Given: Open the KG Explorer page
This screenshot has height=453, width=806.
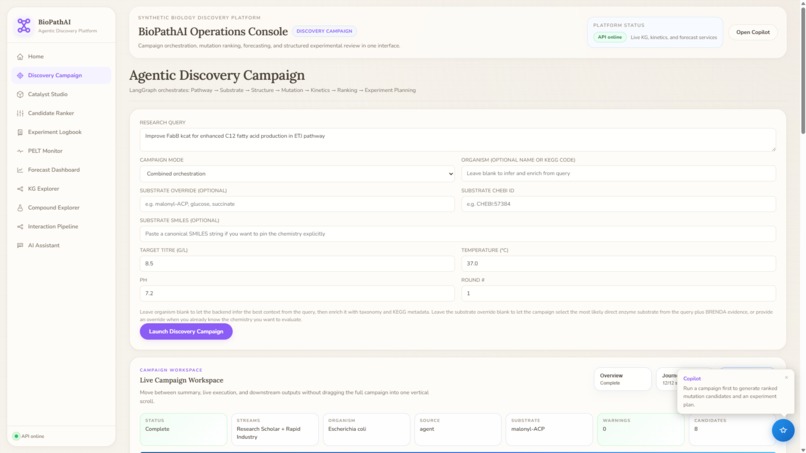Looking at the screenshot, I should tap(61, 189).
